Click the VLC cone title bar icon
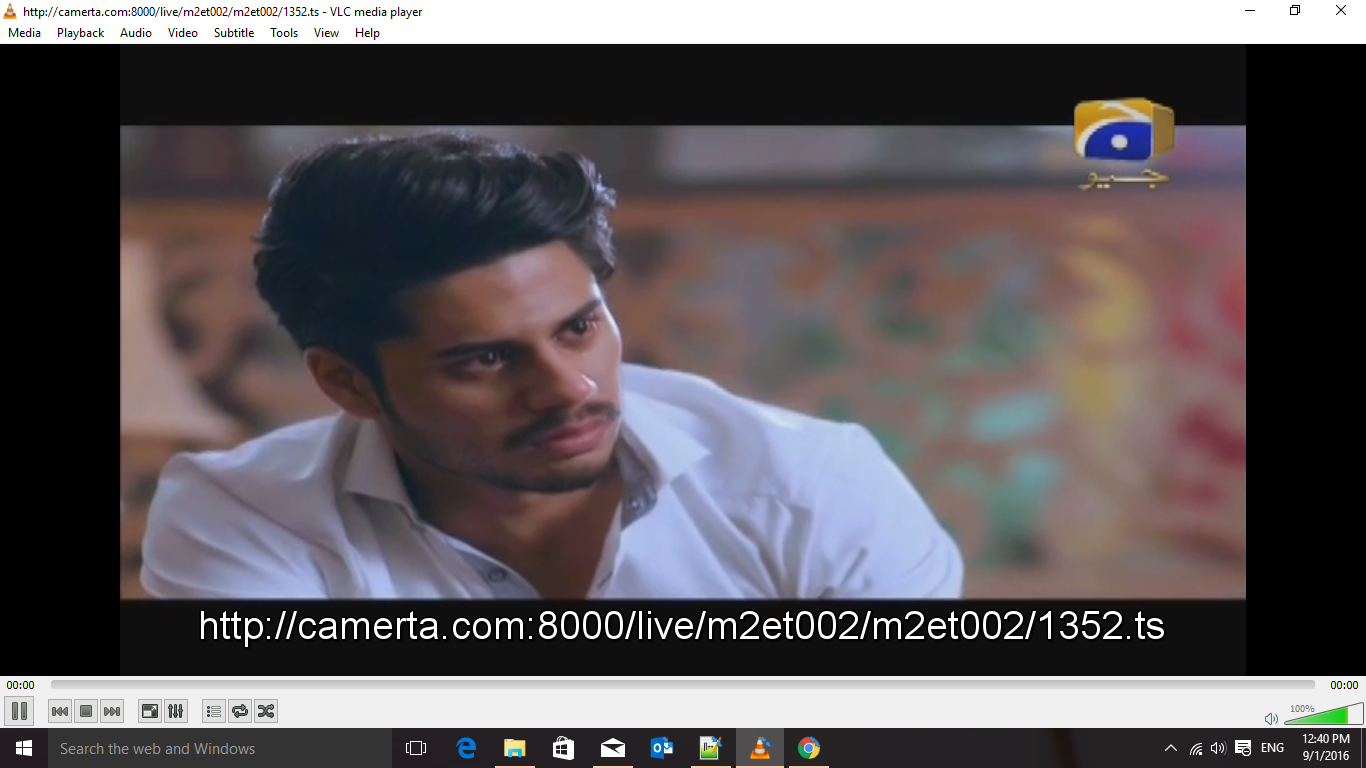The image size is (1366, 768). (x=10, y=11)
